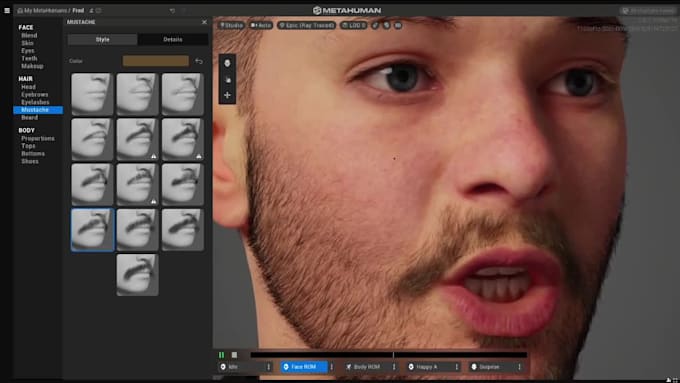
Task: Open Body ROM animation options menu
Action: pyautogui.click(x=394, y=367)
